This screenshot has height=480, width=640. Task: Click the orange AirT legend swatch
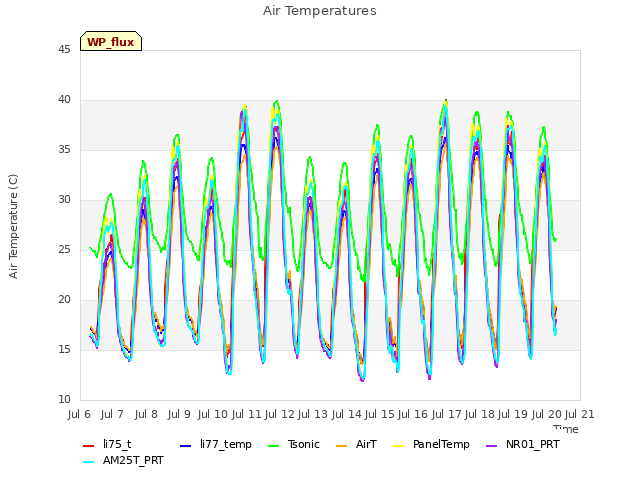(x=341, y=446)
